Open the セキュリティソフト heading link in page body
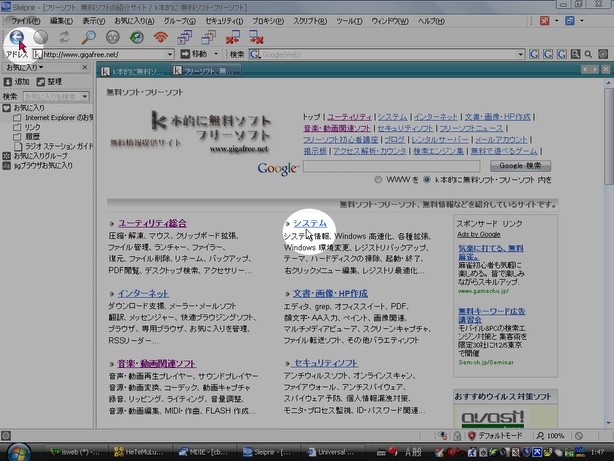614x461 pixels. [325, 363]
